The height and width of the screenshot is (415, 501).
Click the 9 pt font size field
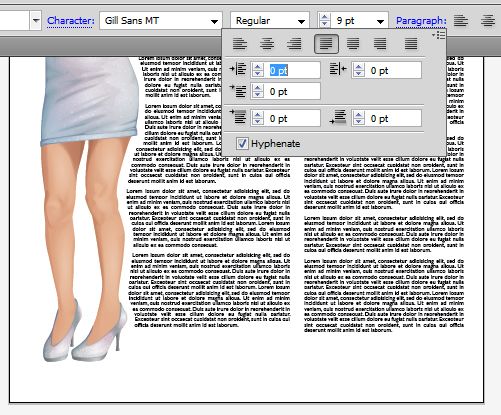(x=353, y=21)
